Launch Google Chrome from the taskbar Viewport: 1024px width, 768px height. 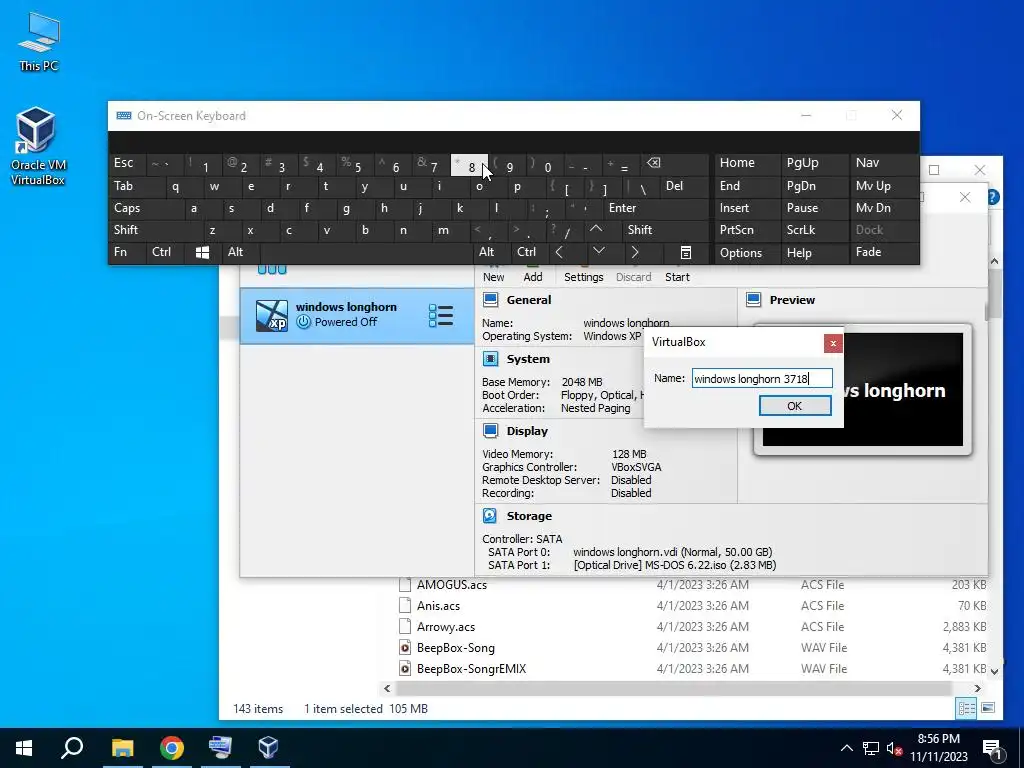(x=172, y=748)
